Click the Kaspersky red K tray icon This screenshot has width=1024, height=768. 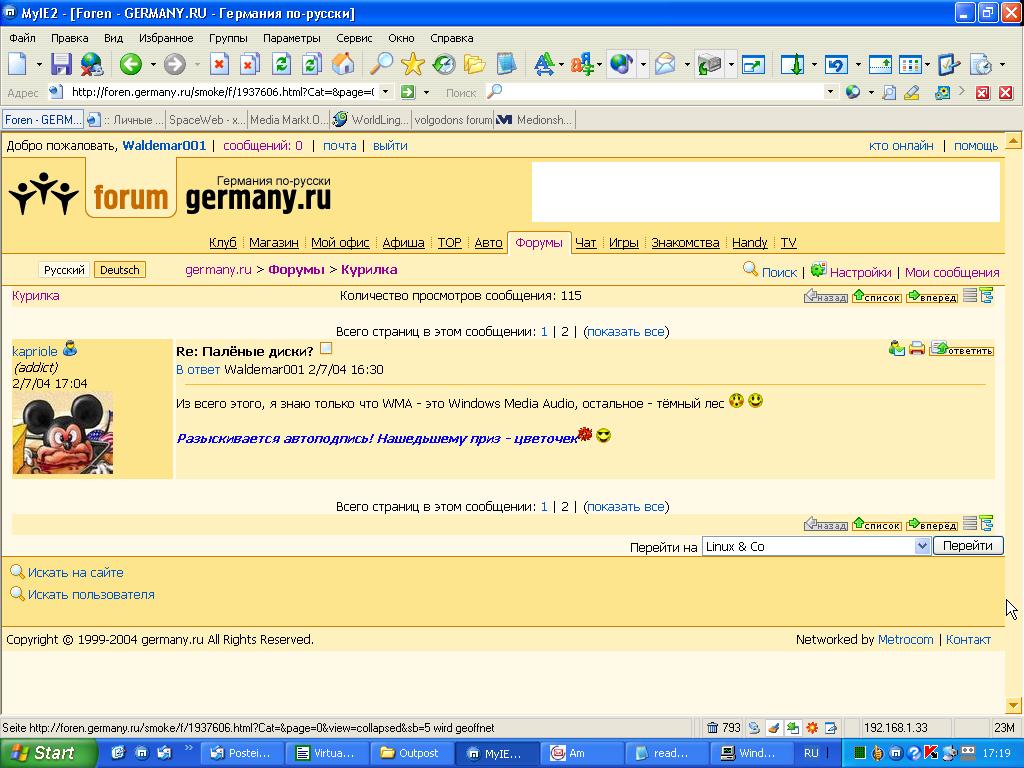pyautogui.click(x=932, y=753)
